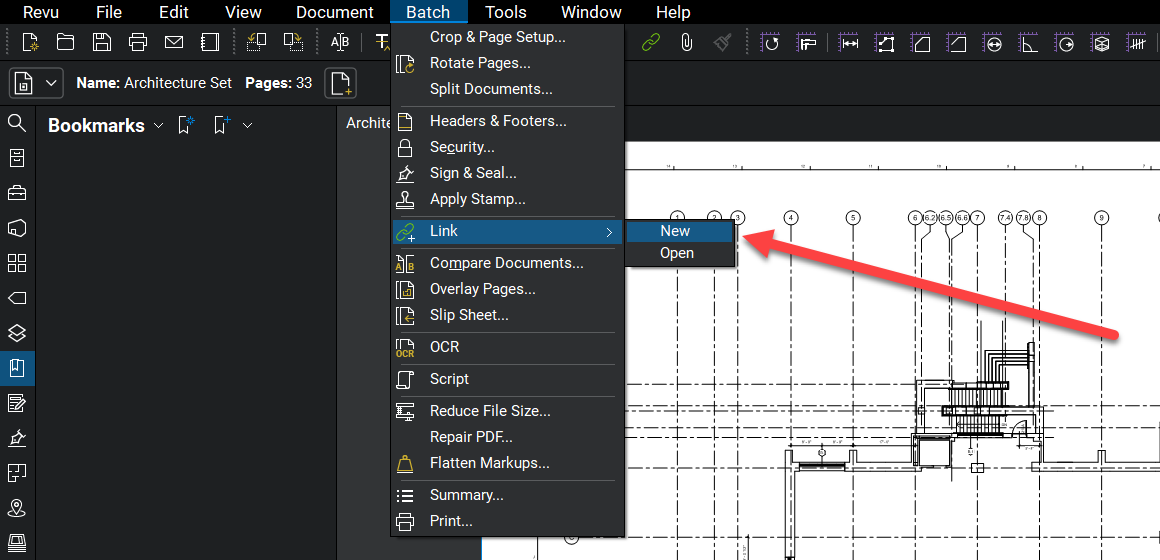Open the File Access cabinet panel

pyautogui.click(x=17, y=158)
